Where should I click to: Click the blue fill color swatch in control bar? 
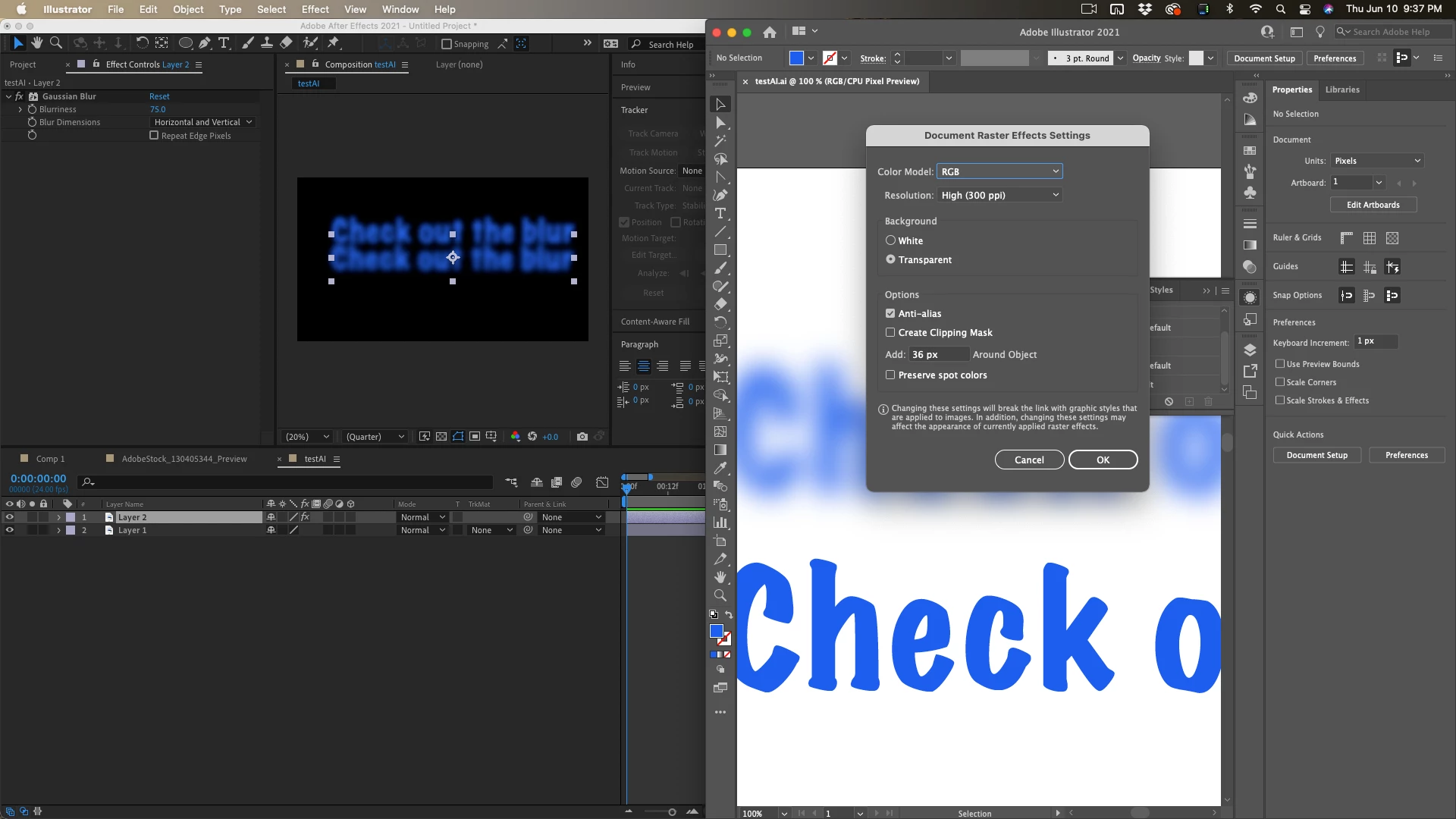(796, 58)
